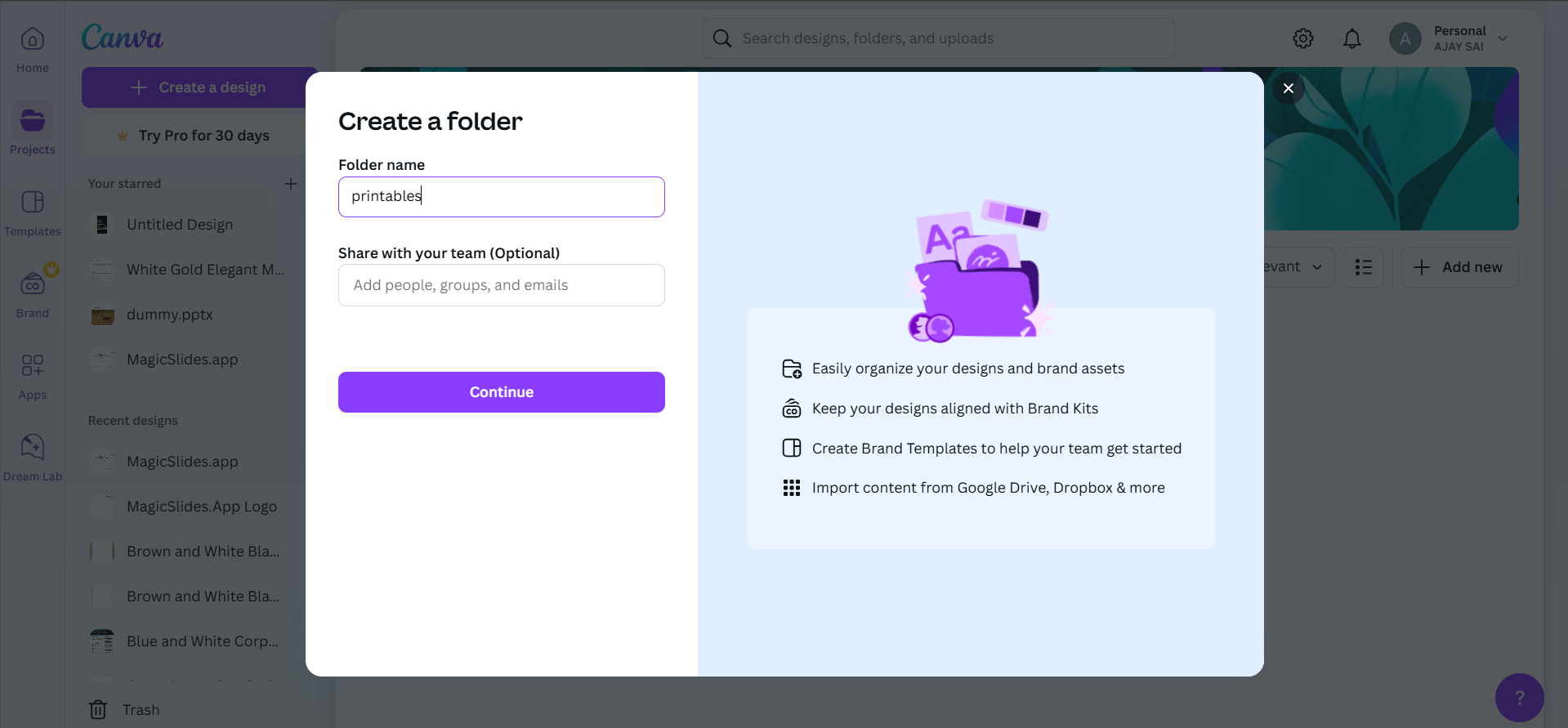Open the Projects section icon
The height and width of the screenshot is (728, 1568).
33,121
